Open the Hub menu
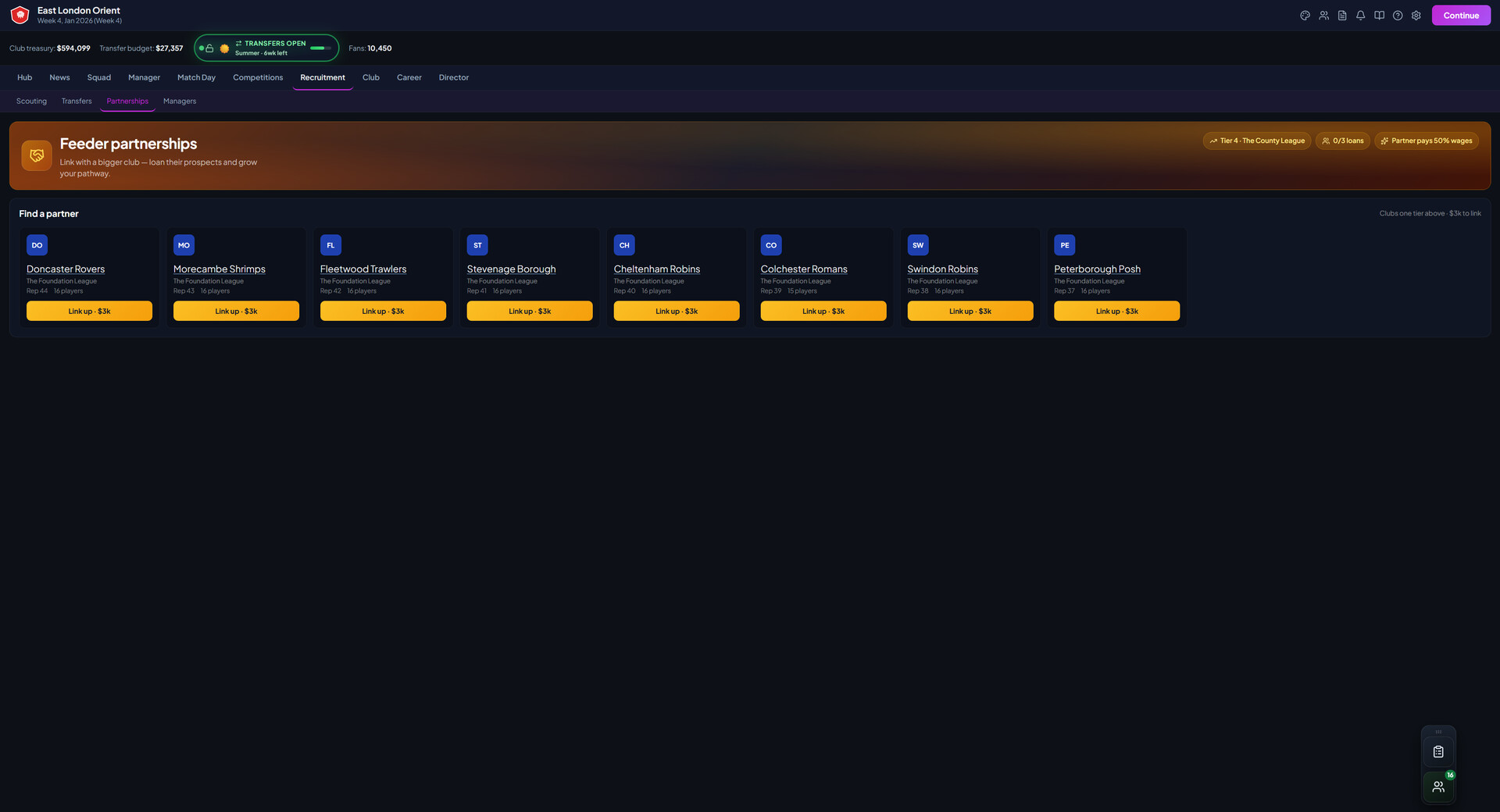This screenshot has width=1500, height=812. [25, 77]
